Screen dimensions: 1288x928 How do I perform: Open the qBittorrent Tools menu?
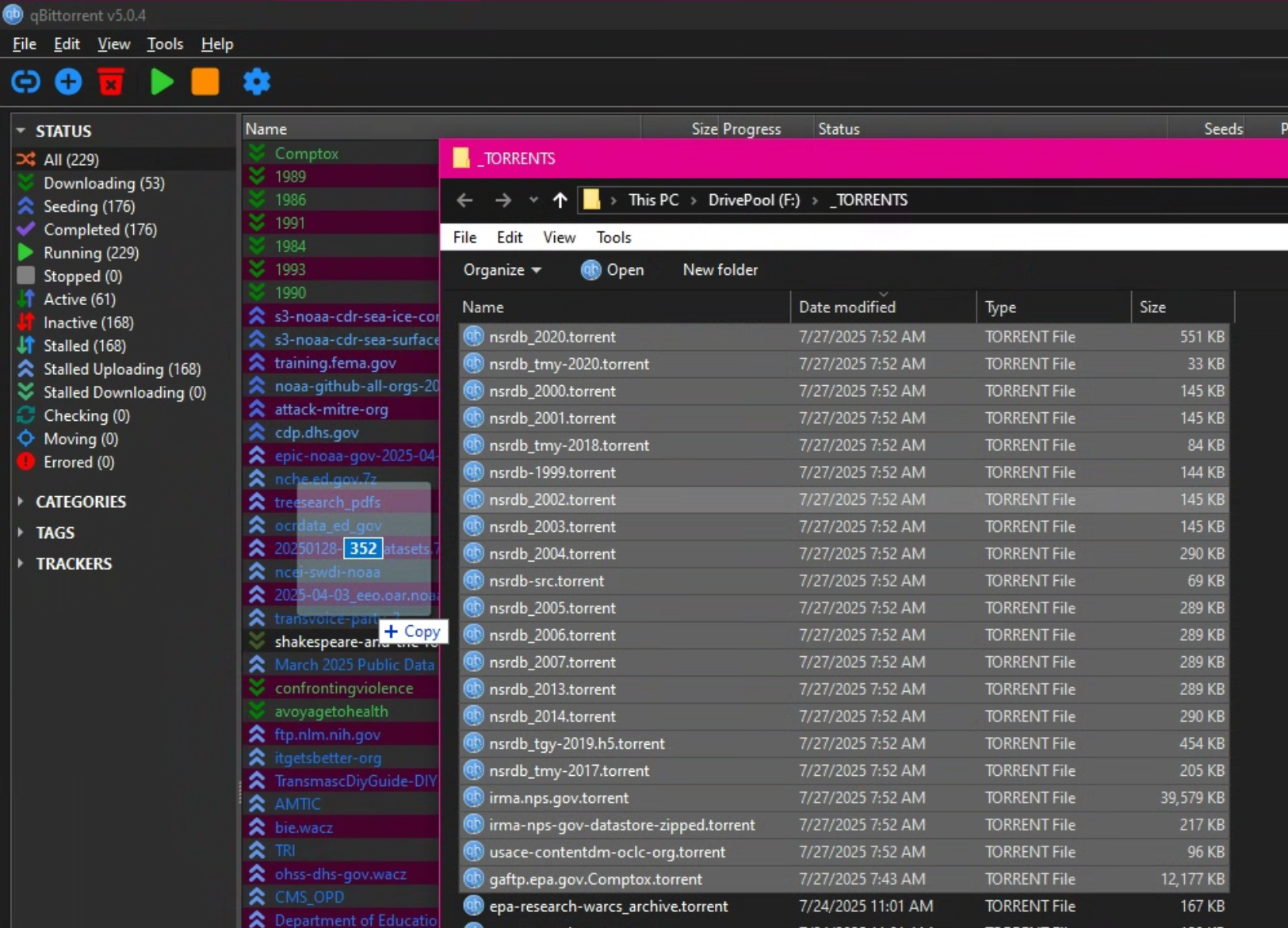click(x=165, y=44)
